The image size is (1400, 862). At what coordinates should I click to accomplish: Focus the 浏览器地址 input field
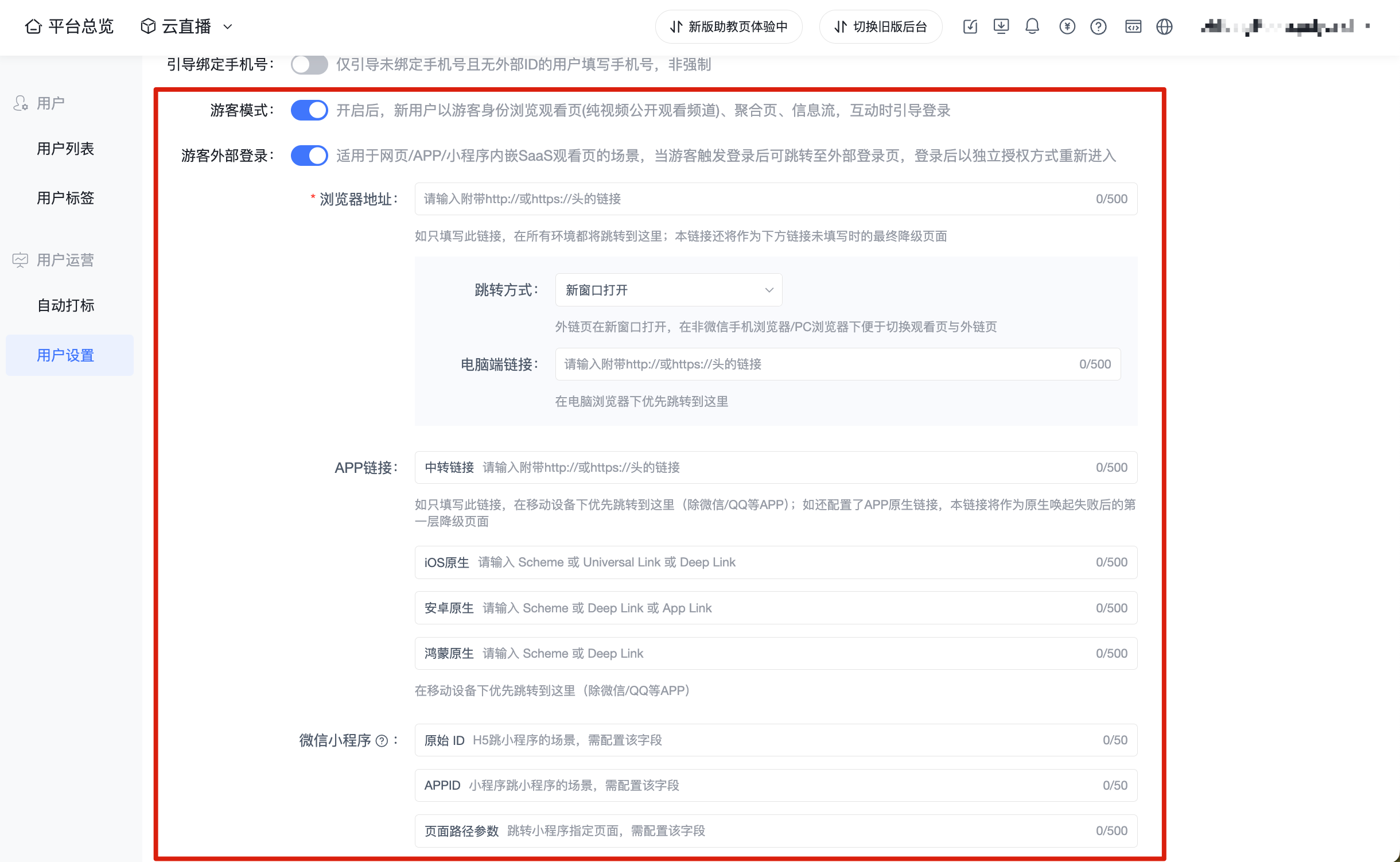pos(776,199)
